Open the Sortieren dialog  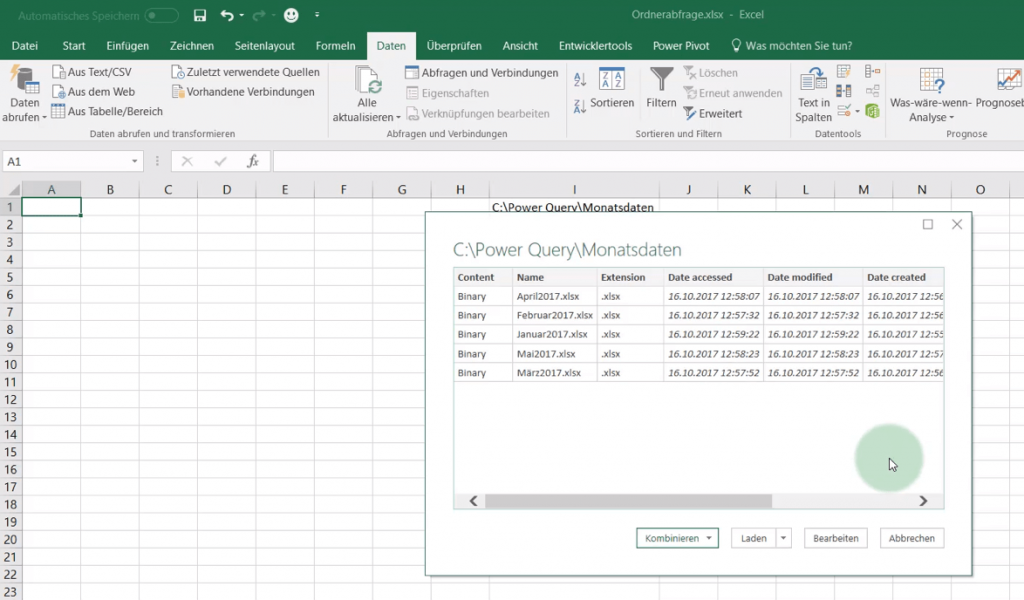tap(612, 87)
